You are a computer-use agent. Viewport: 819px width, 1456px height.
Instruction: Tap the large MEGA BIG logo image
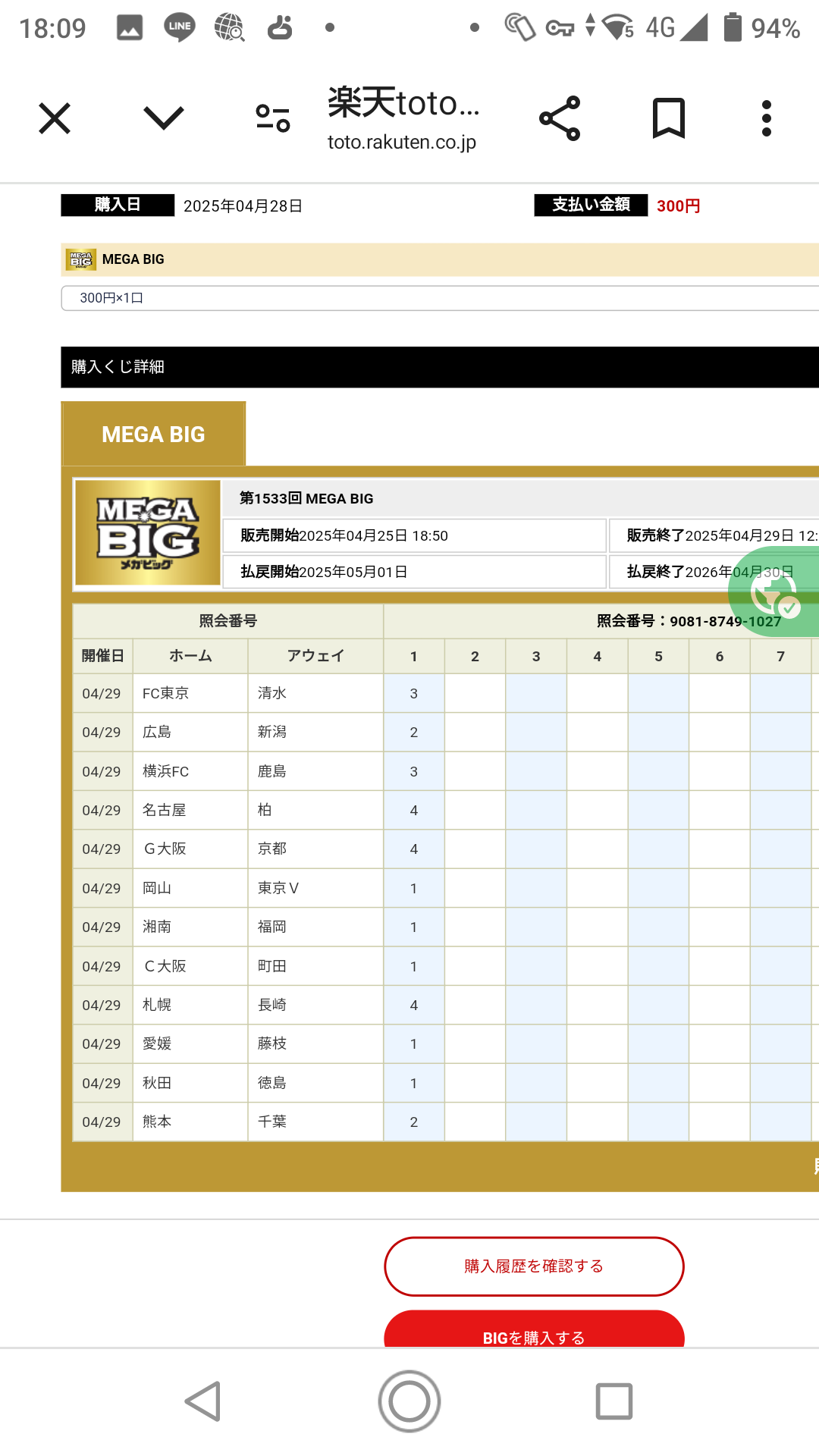tap(148, 532)
